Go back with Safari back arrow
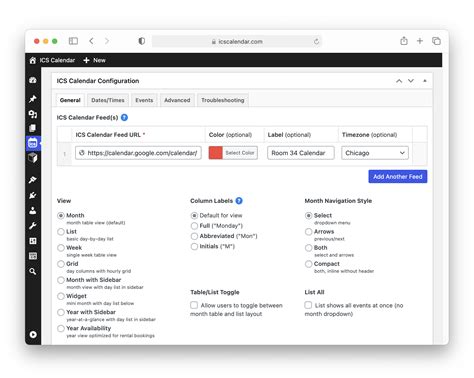 click(91, 41)
